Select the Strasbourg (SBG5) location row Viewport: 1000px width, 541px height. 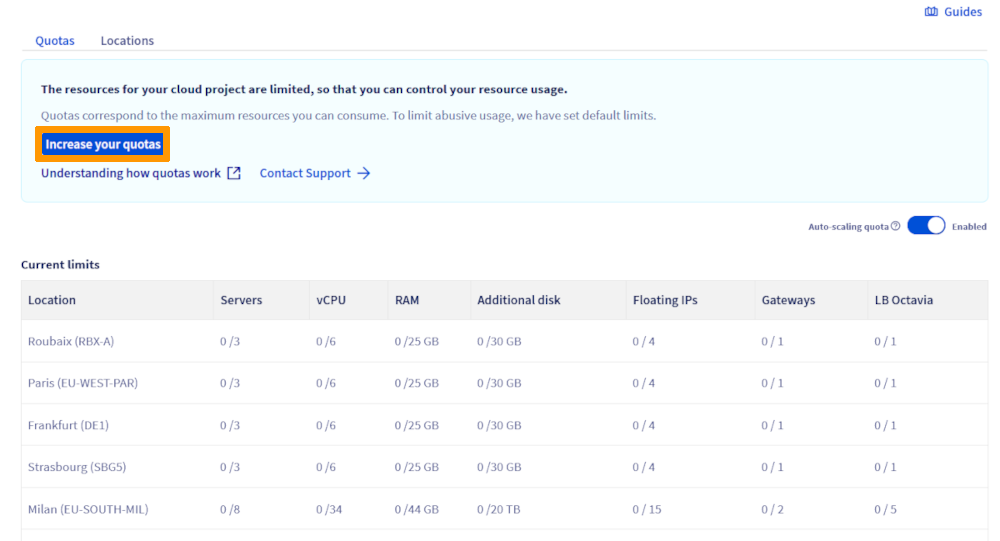pyautogui.click(x=77, y=468)
